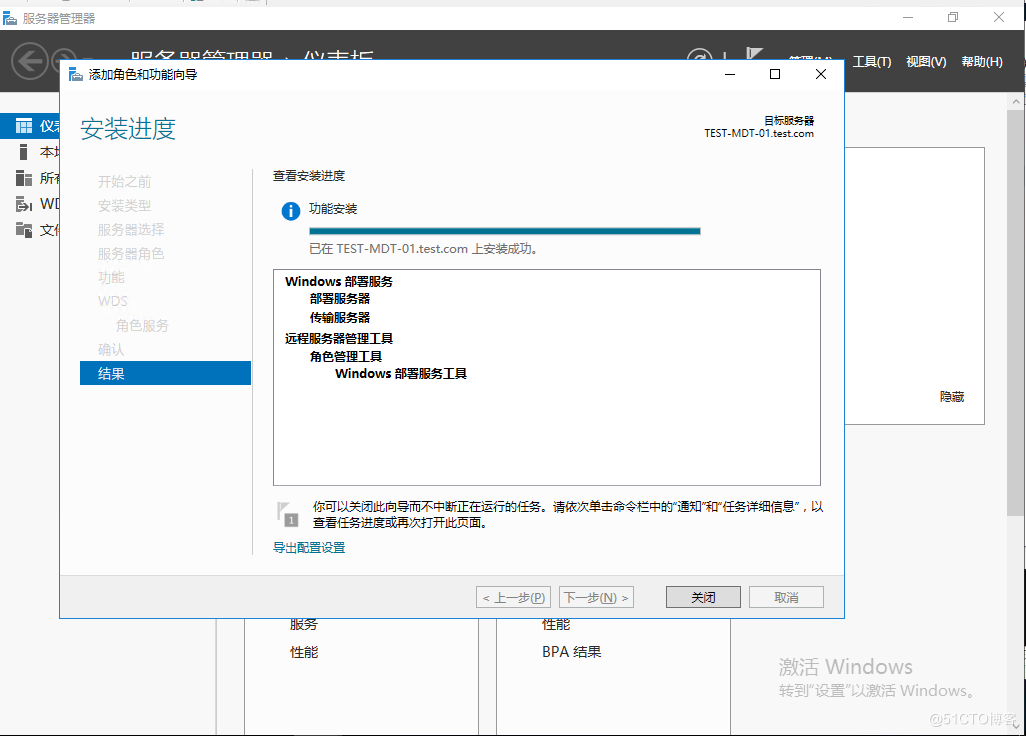This screenshot has height=736, width=1026.
Task: Click the 关闭 button in the wizard
Action: click(x=703, y=597)
